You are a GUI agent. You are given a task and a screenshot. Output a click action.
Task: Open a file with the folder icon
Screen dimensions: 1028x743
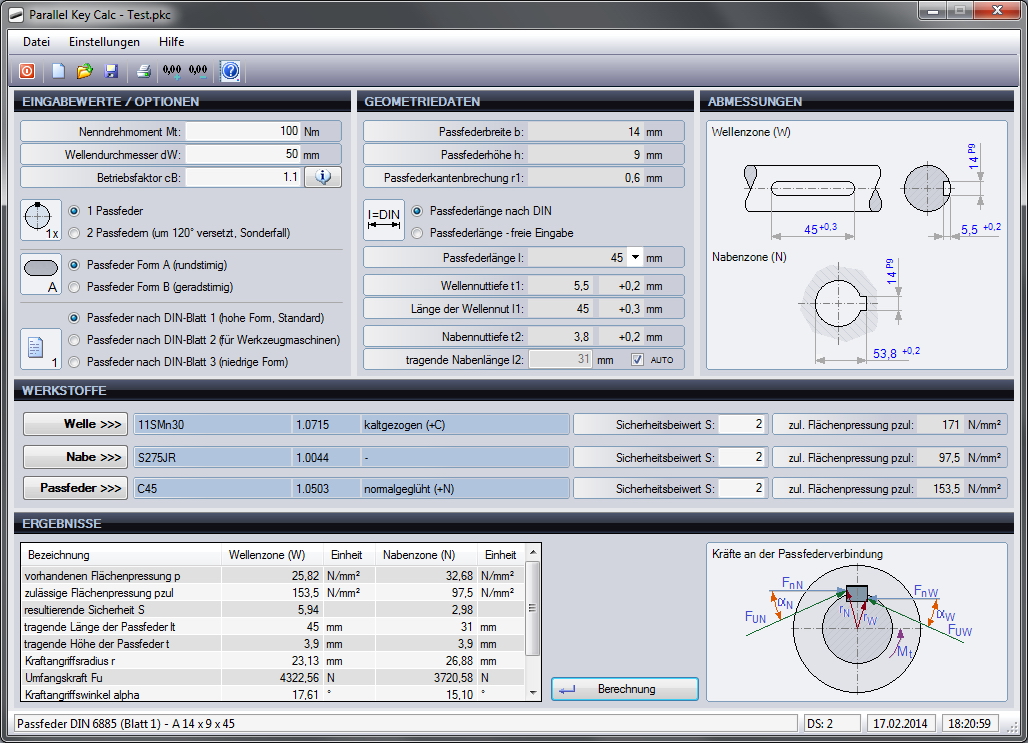pos(85,71)
